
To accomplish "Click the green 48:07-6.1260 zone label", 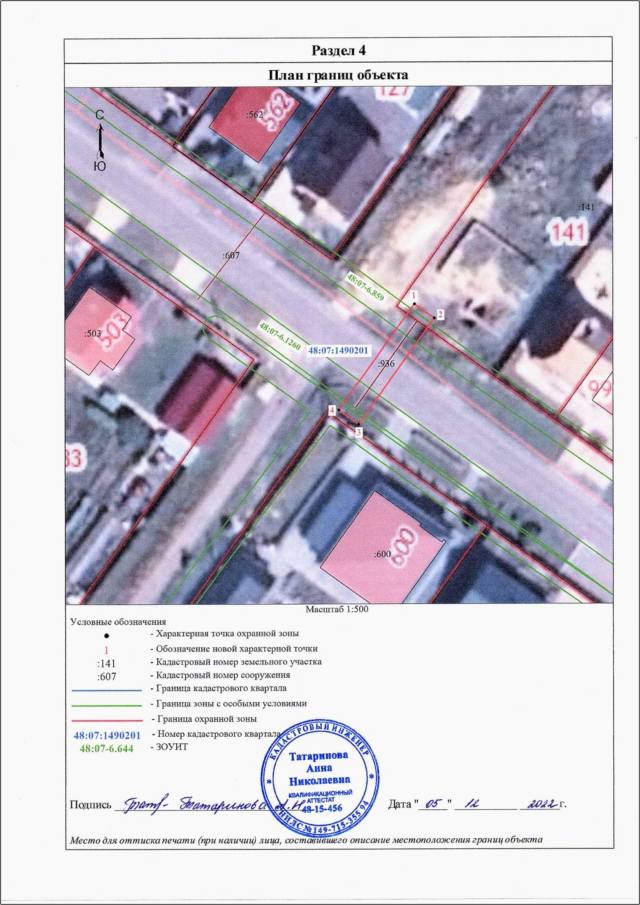I will (x=279, y=340).
